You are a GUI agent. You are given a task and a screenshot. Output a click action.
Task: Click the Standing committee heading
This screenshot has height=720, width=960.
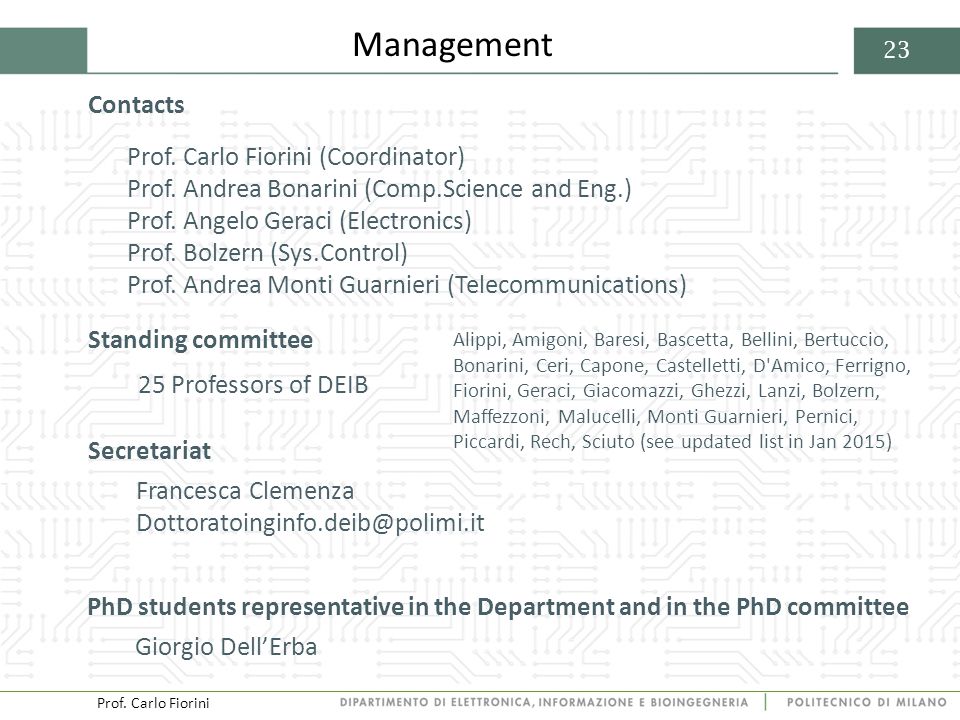[x=200, y=340]
